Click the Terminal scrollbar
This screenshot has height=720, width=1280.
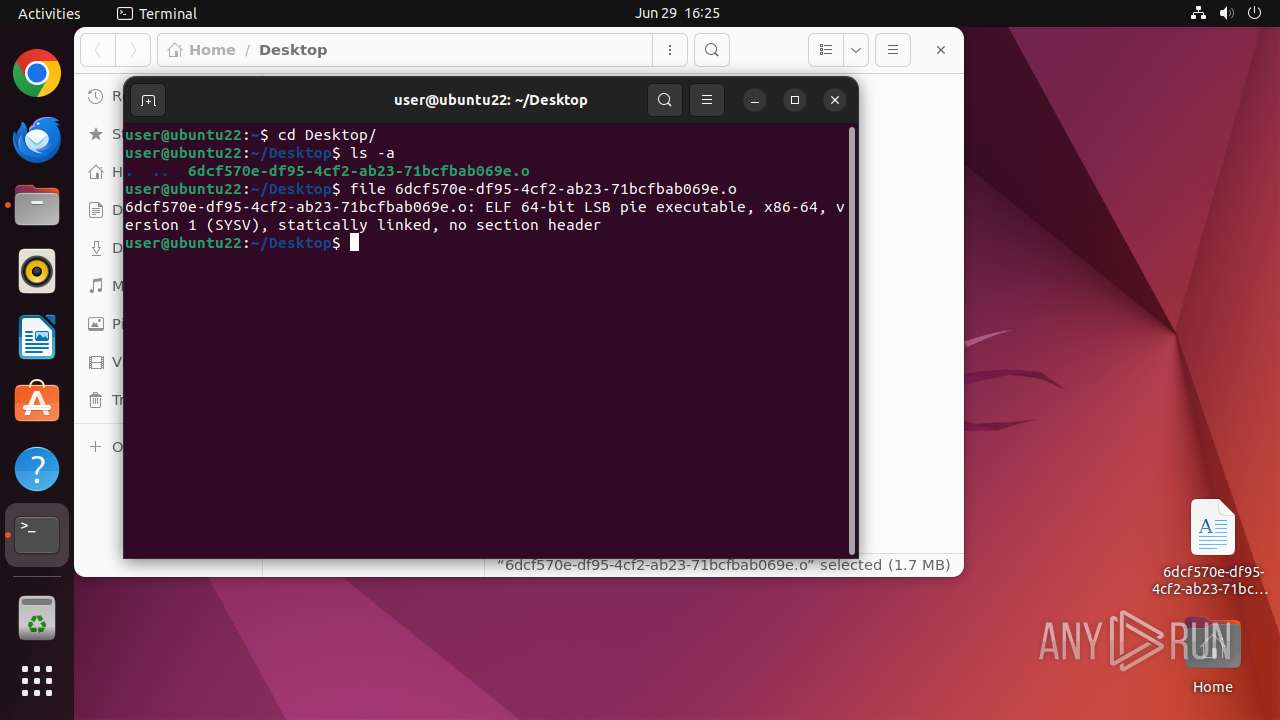pyautogui.click(x=852, y=340)
